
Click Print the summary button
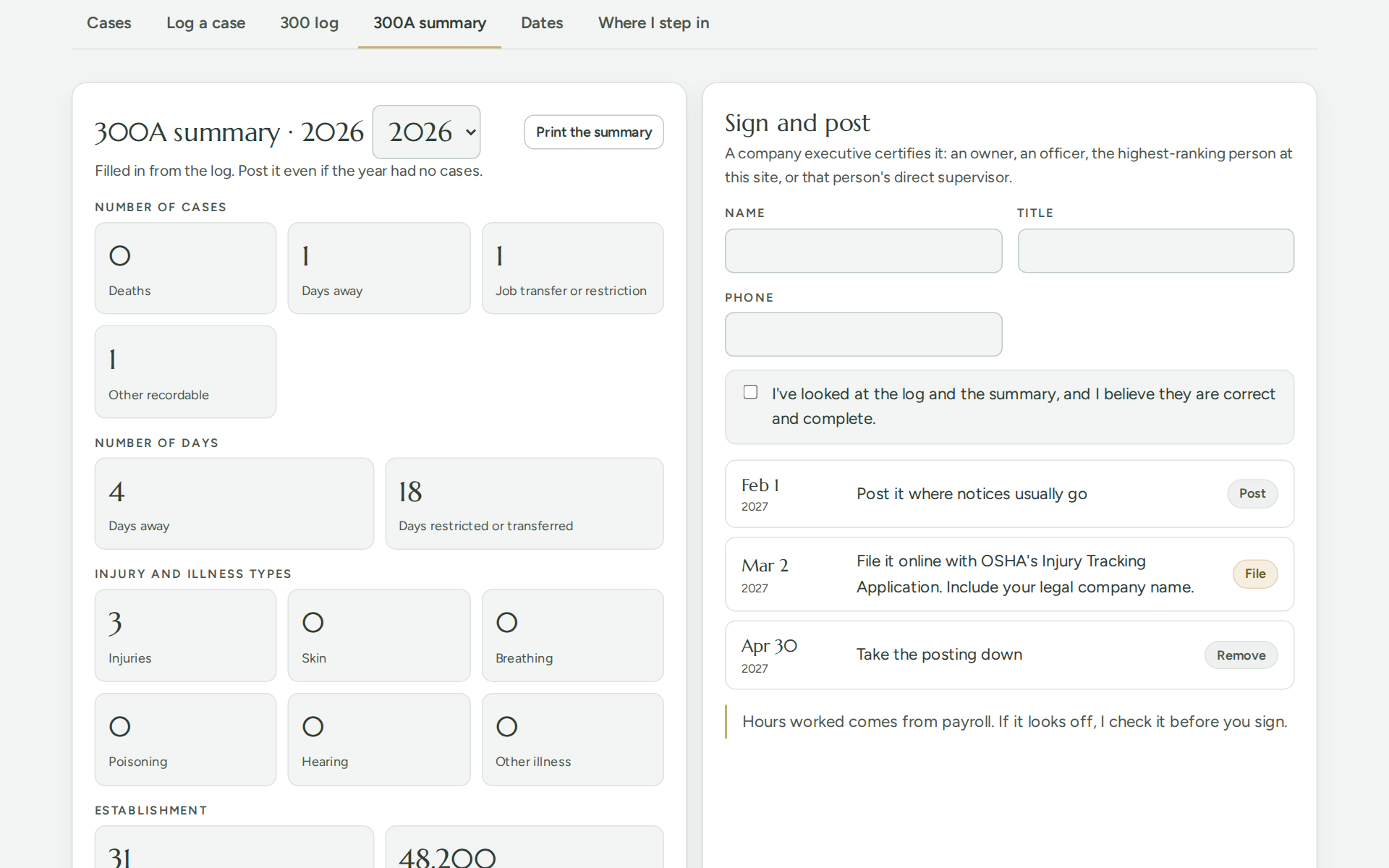click(x=594, y=132)
